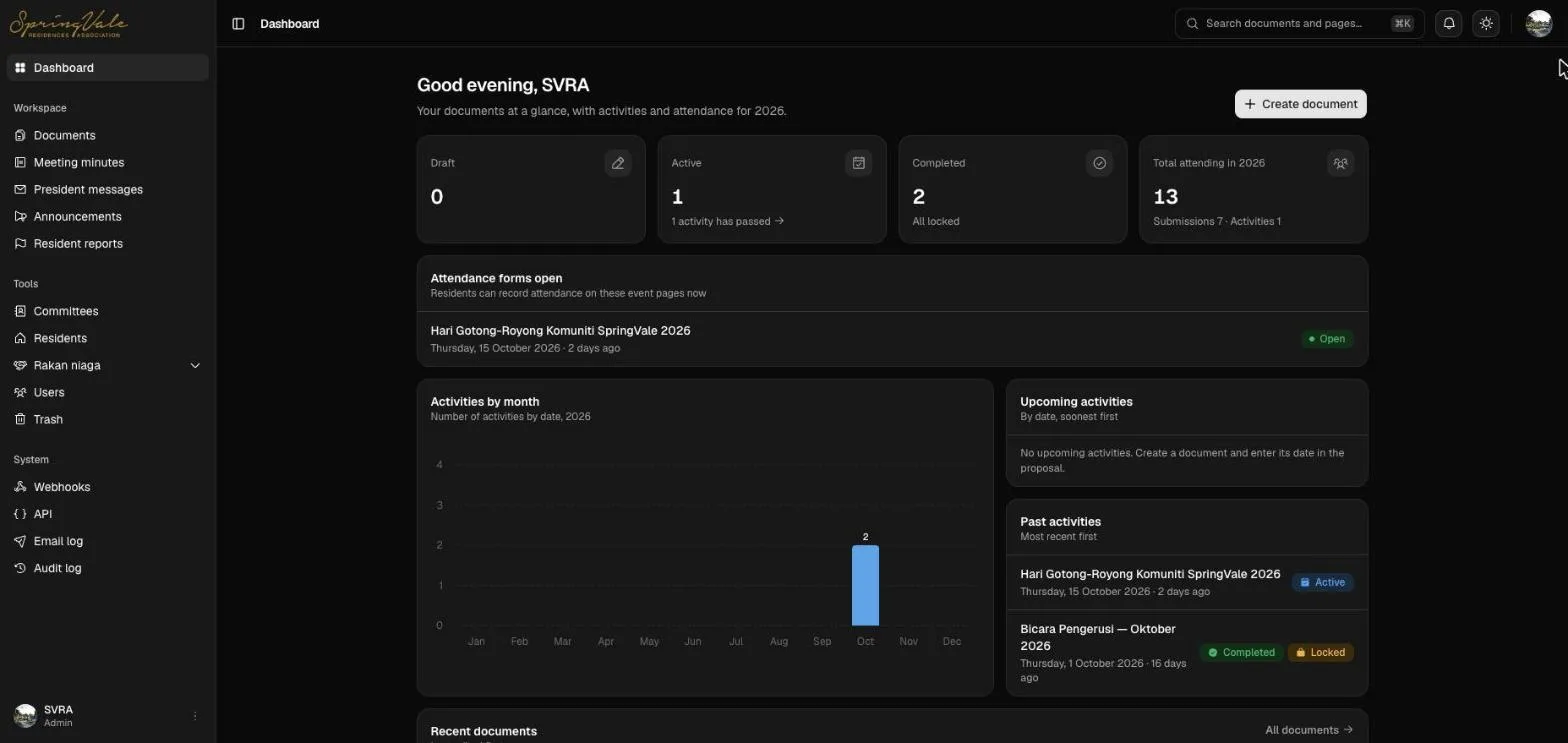Click the Draft card pencil icon
This screenshot has width=1568, height=743.
[x=618, y=163]
